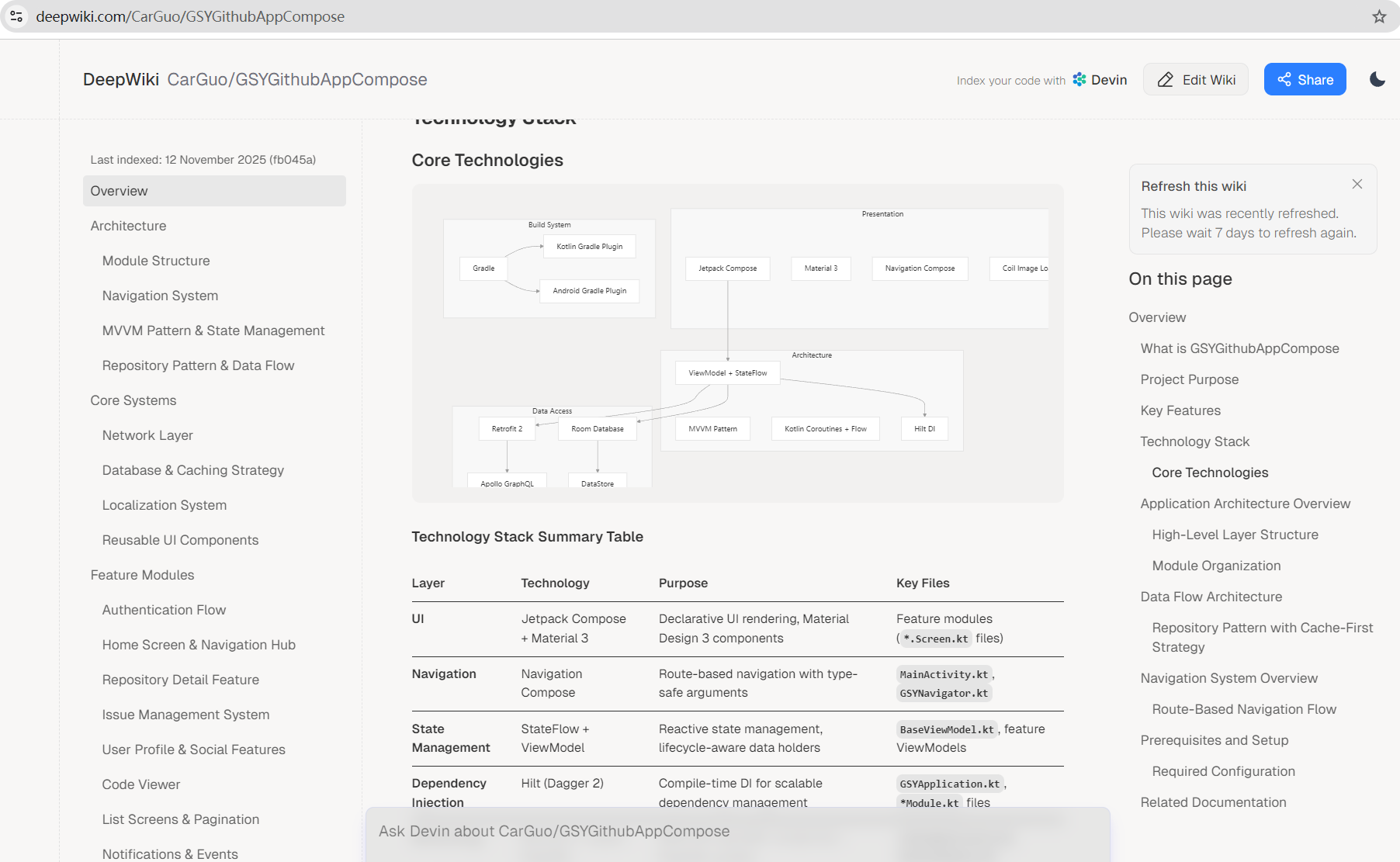
Task: Click Hilt (Dagger 2) table cell
Action: pos(562,783)
